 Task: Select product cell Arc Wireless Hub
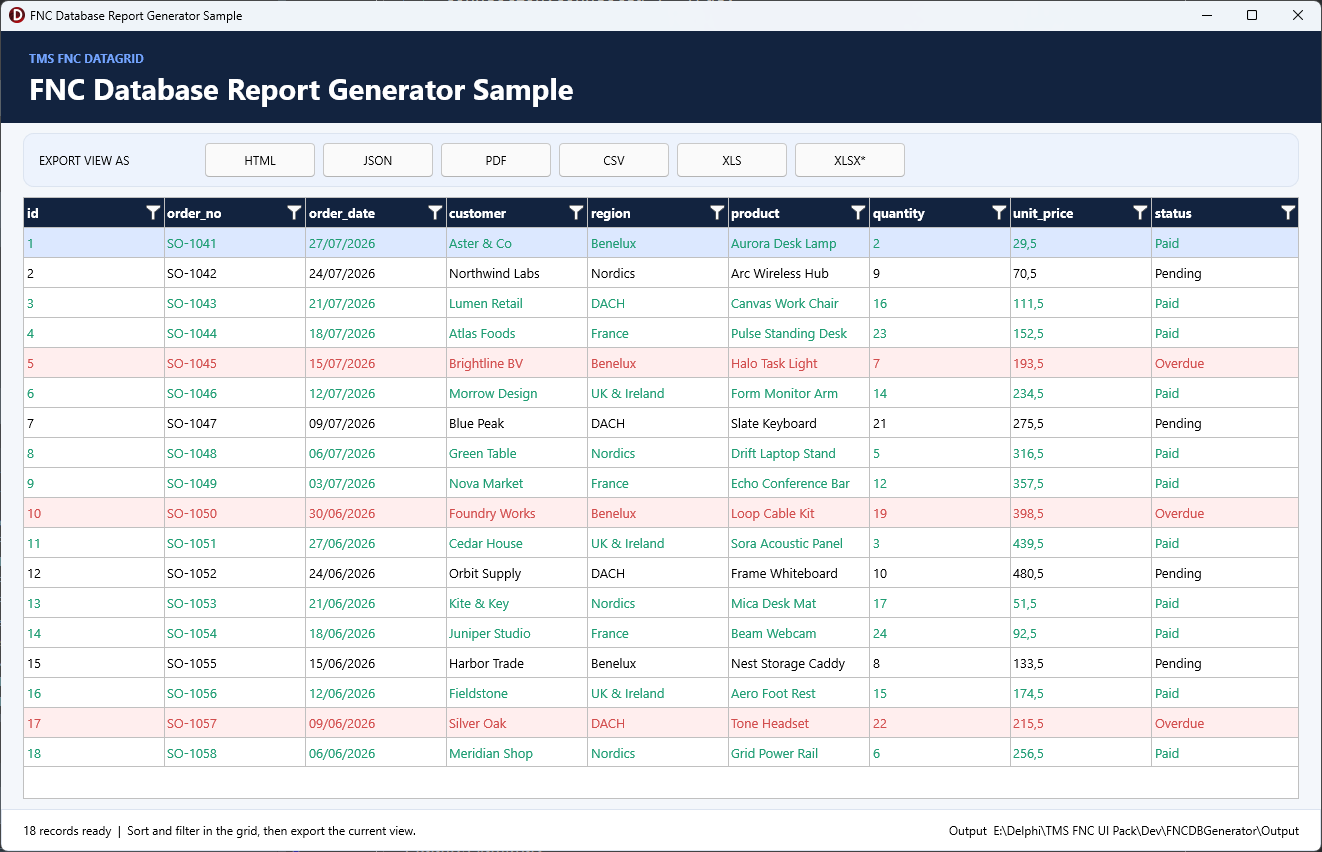click(799, 273)
